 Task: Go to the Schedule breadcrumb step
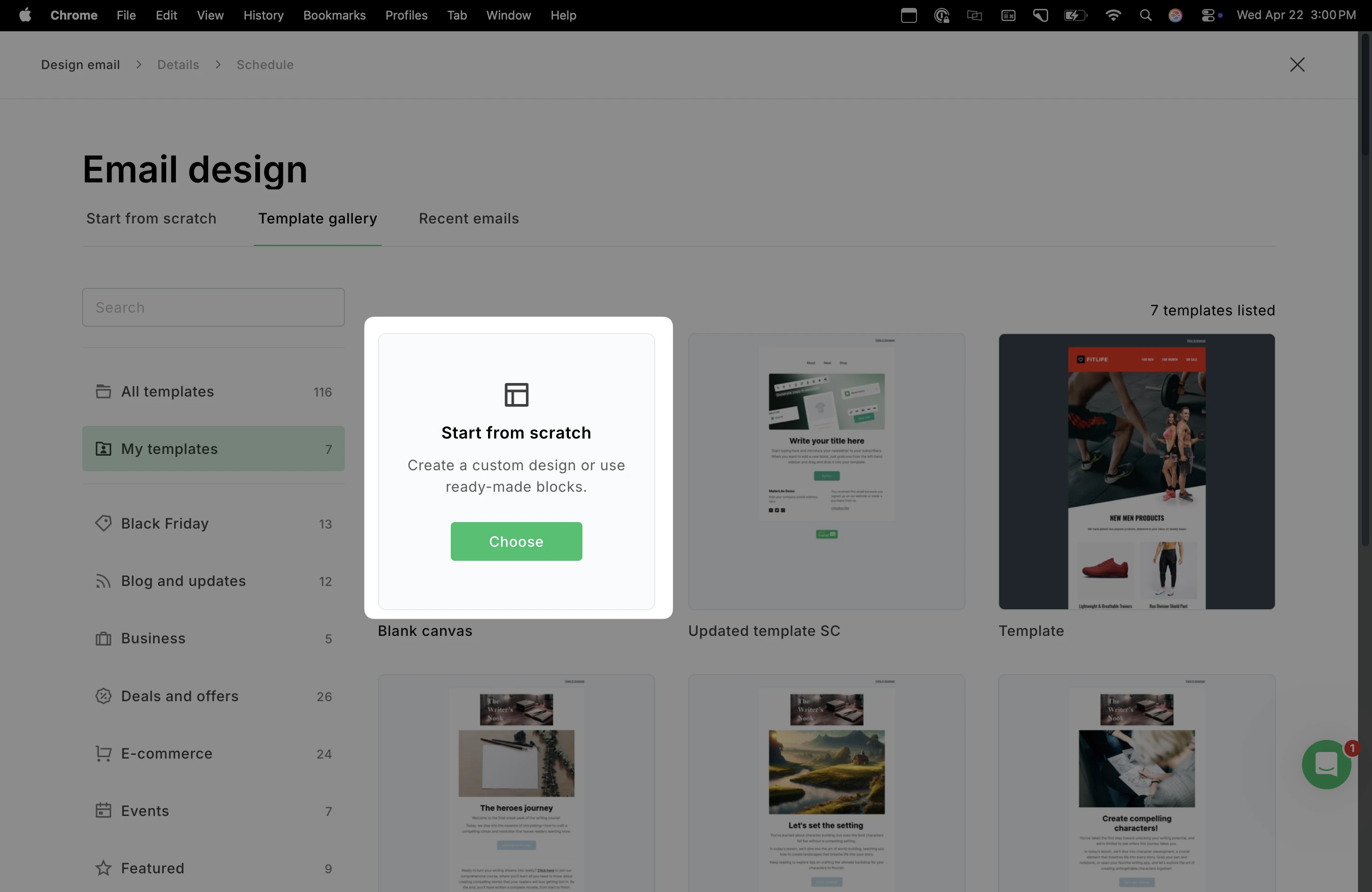265,64
